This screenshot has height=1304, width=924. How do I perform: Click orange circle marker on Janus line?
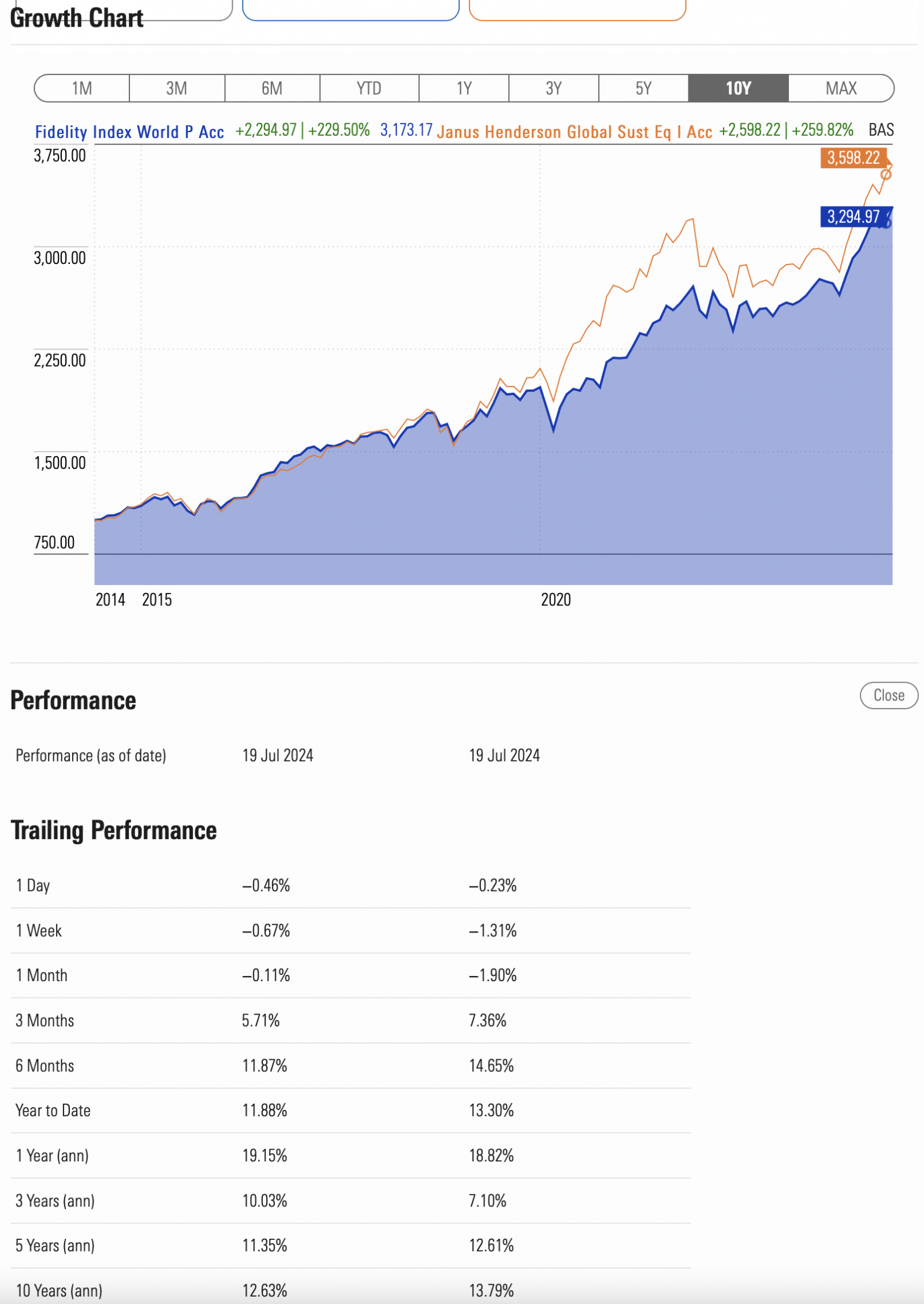coord(886,174)
